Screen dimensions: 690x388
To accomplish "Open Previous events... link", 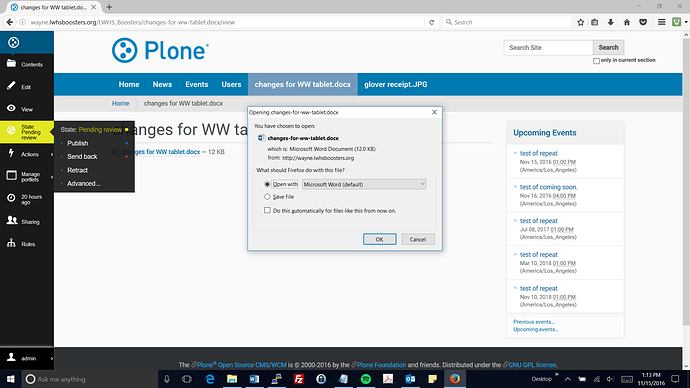I will coord(534,322).
